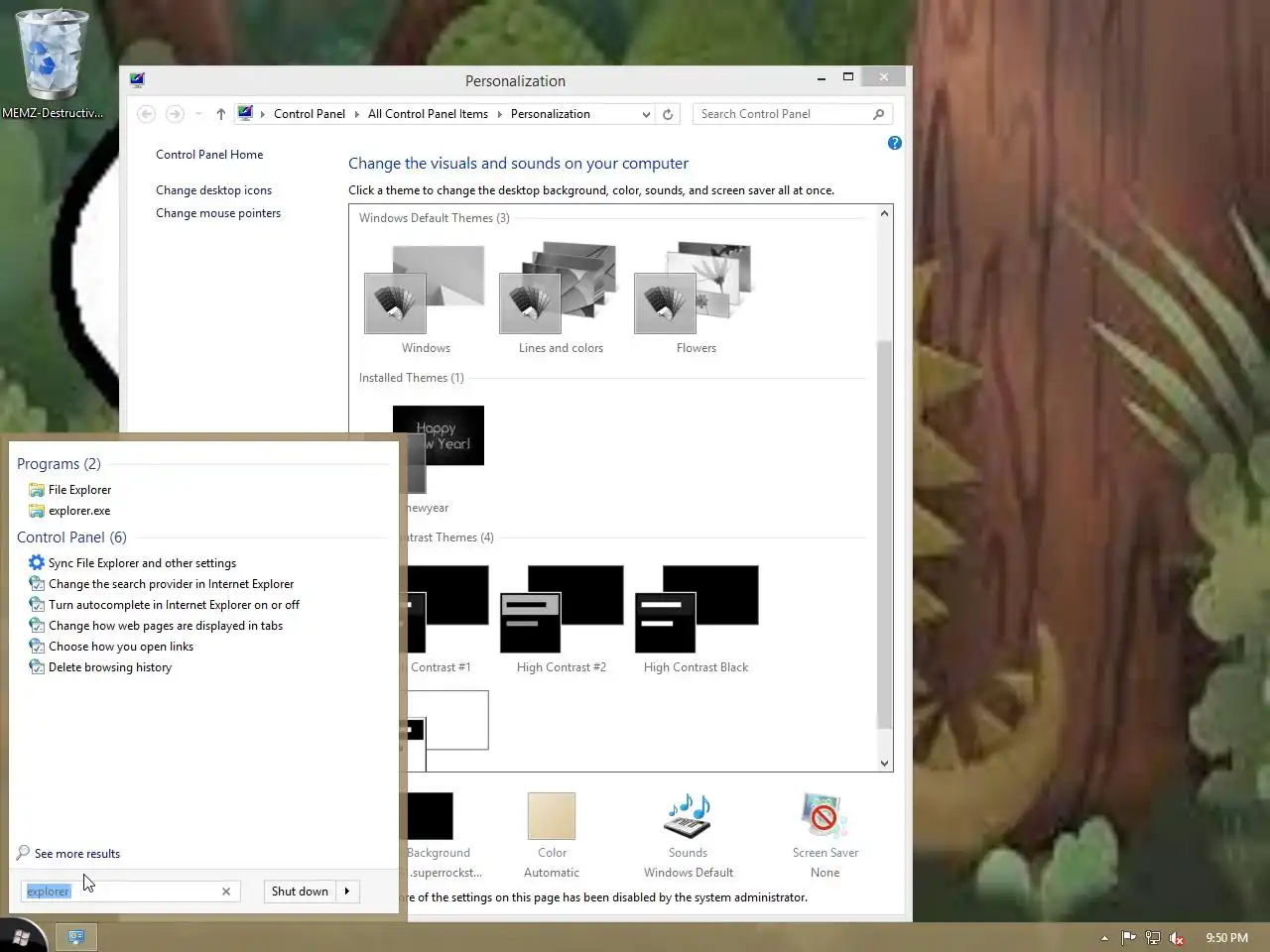Click the Control Panel breadcrumb
The height and width of the screenshot is (952, 1270).
(310, 114)
